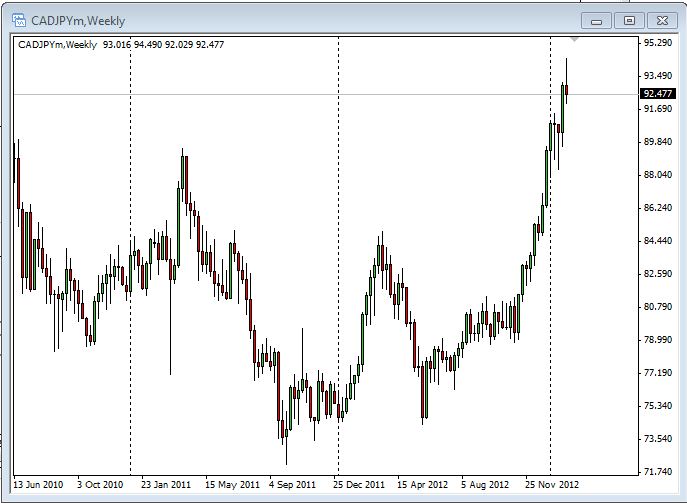Click the 88.040 price scale label
The image size is (687, 503).
pyautogui.click(x=658, y=174)
